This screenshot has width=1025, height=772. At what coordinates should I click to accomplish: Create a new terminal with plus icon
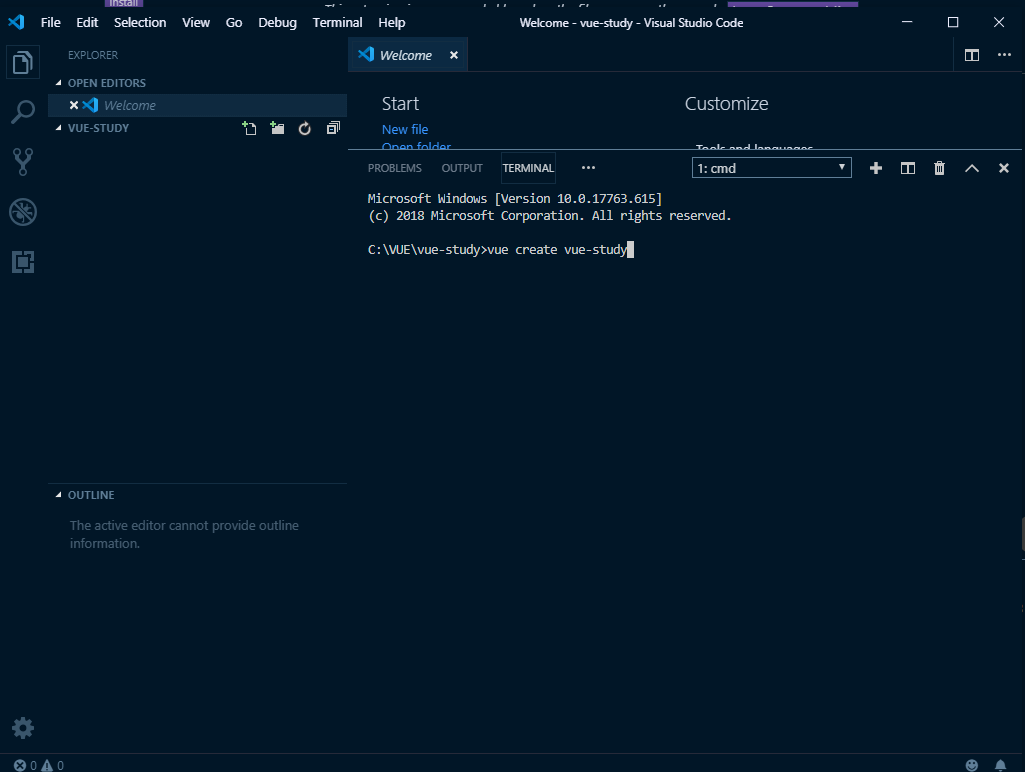click(876, 169)
